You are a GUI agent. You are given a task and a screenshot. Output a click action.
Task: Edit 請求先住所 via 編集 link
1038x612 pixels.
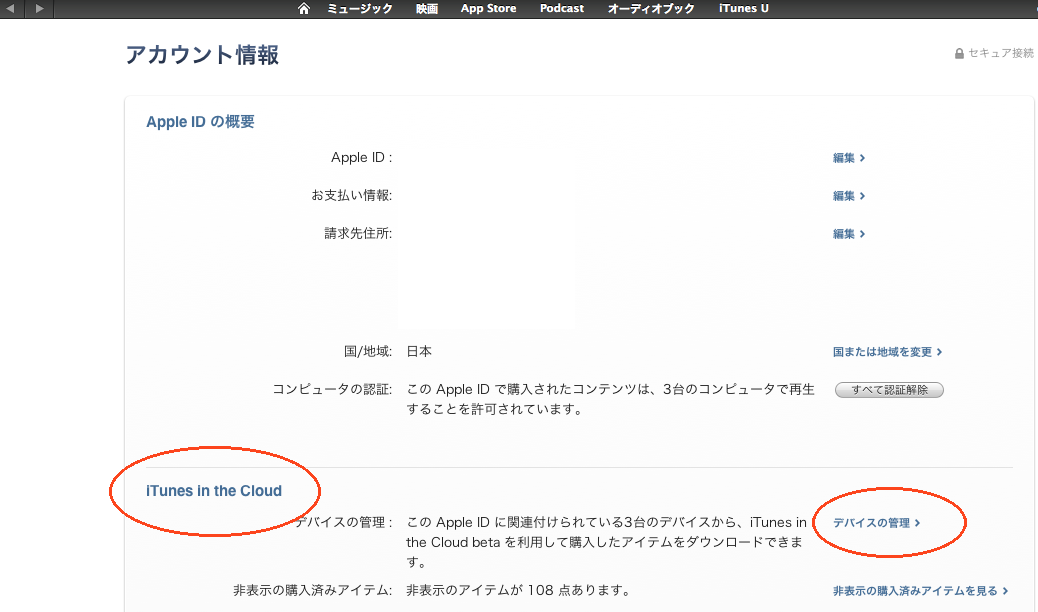849,234
